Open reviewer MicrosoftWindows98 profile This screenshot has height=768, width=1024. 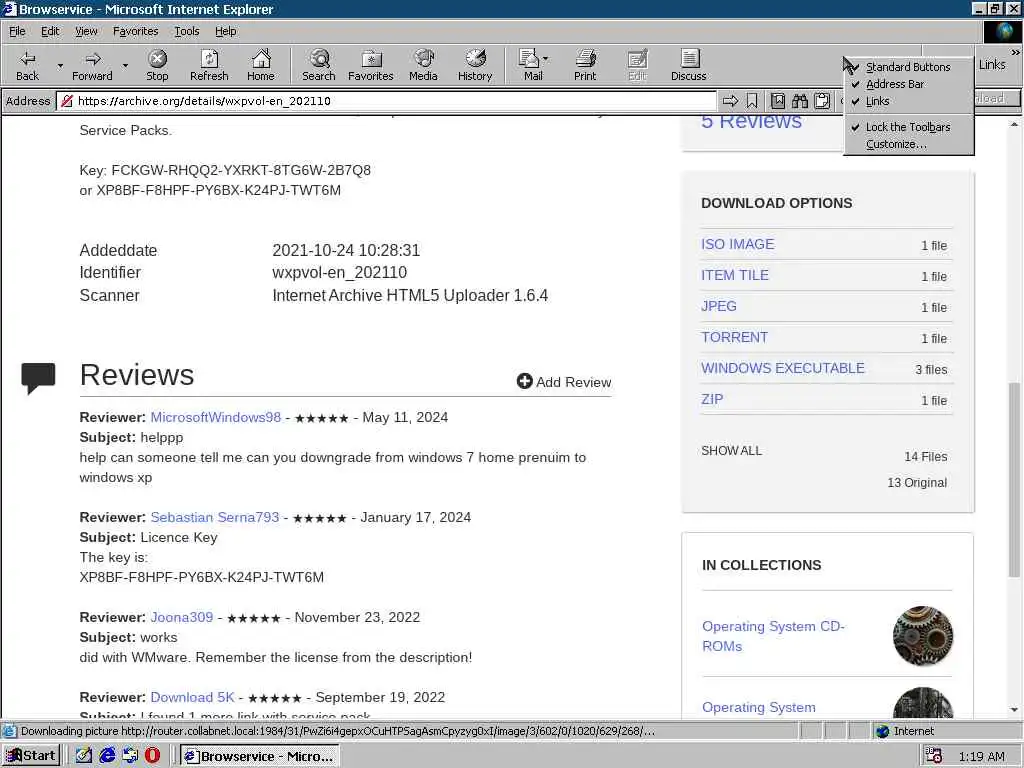(216, 417)
